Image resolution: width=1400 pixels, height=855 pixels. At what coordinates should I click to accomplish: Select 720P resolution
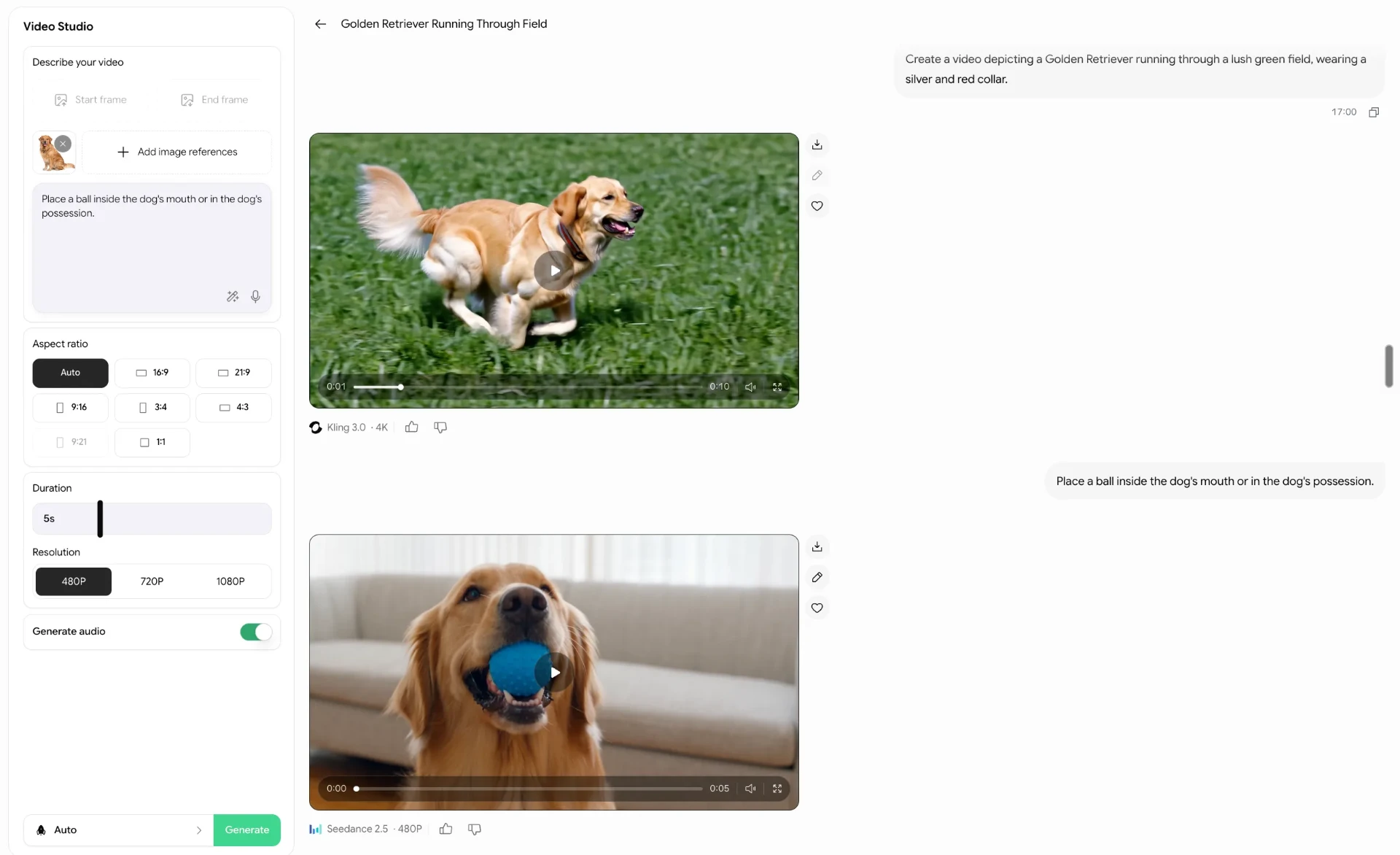click(x=152, y=581)
